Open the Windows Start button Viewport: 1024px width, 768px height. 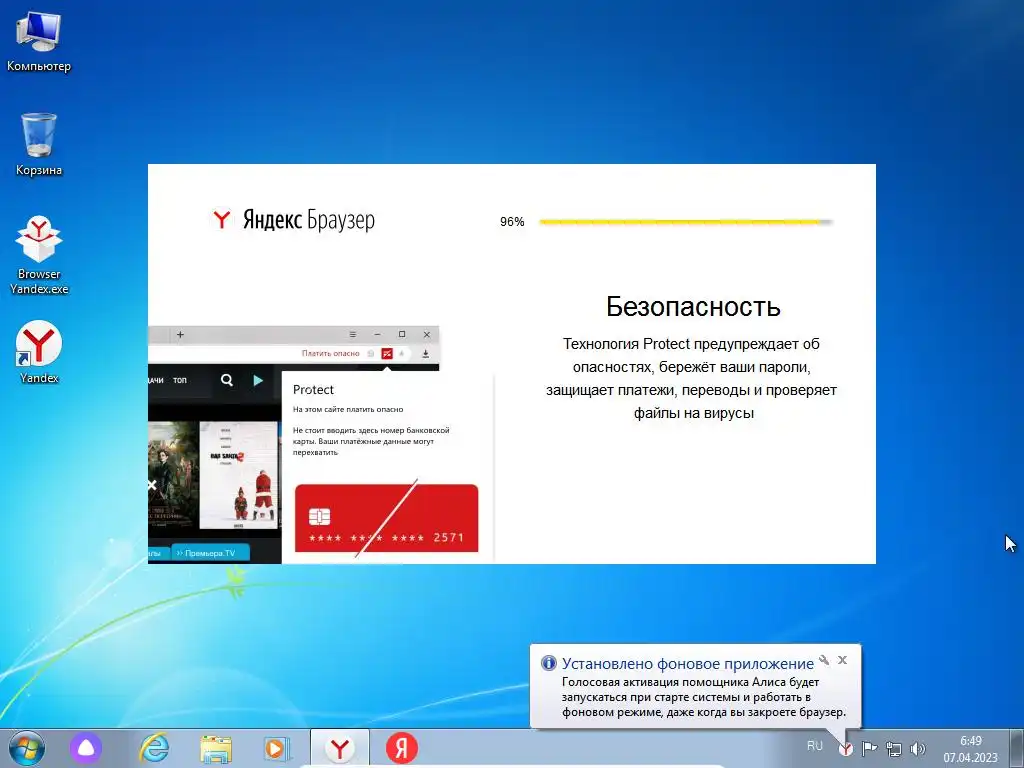click(x=26, y=748)
